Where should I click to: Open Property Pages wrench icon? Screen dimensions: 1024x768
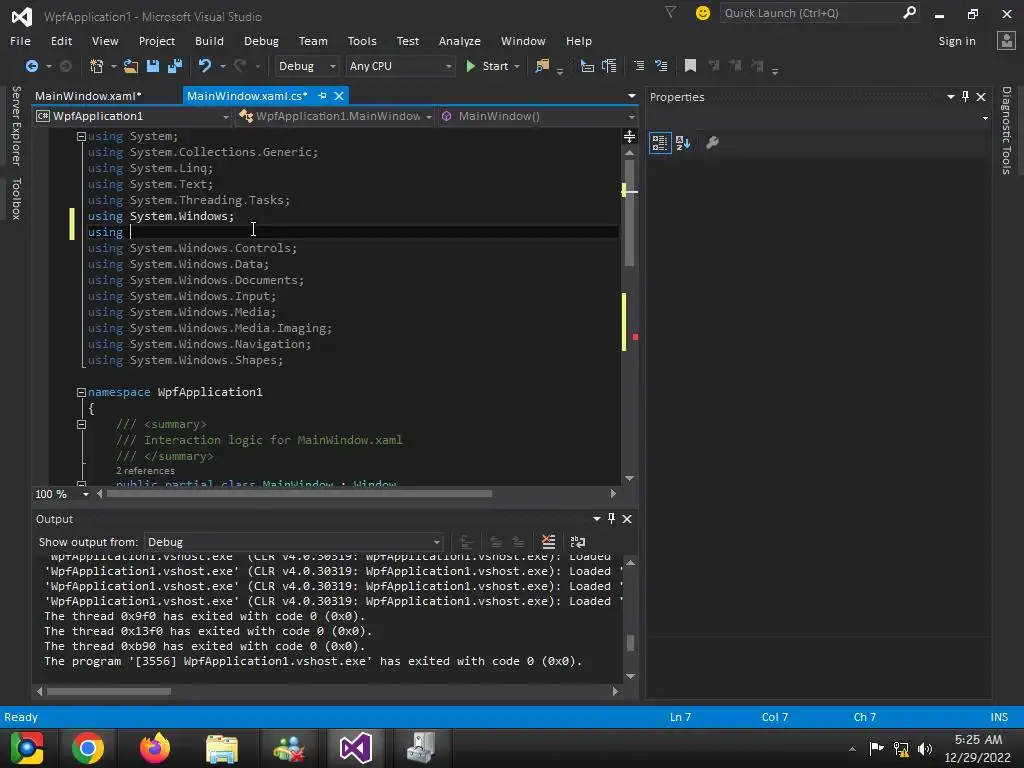tap(712, 142)
